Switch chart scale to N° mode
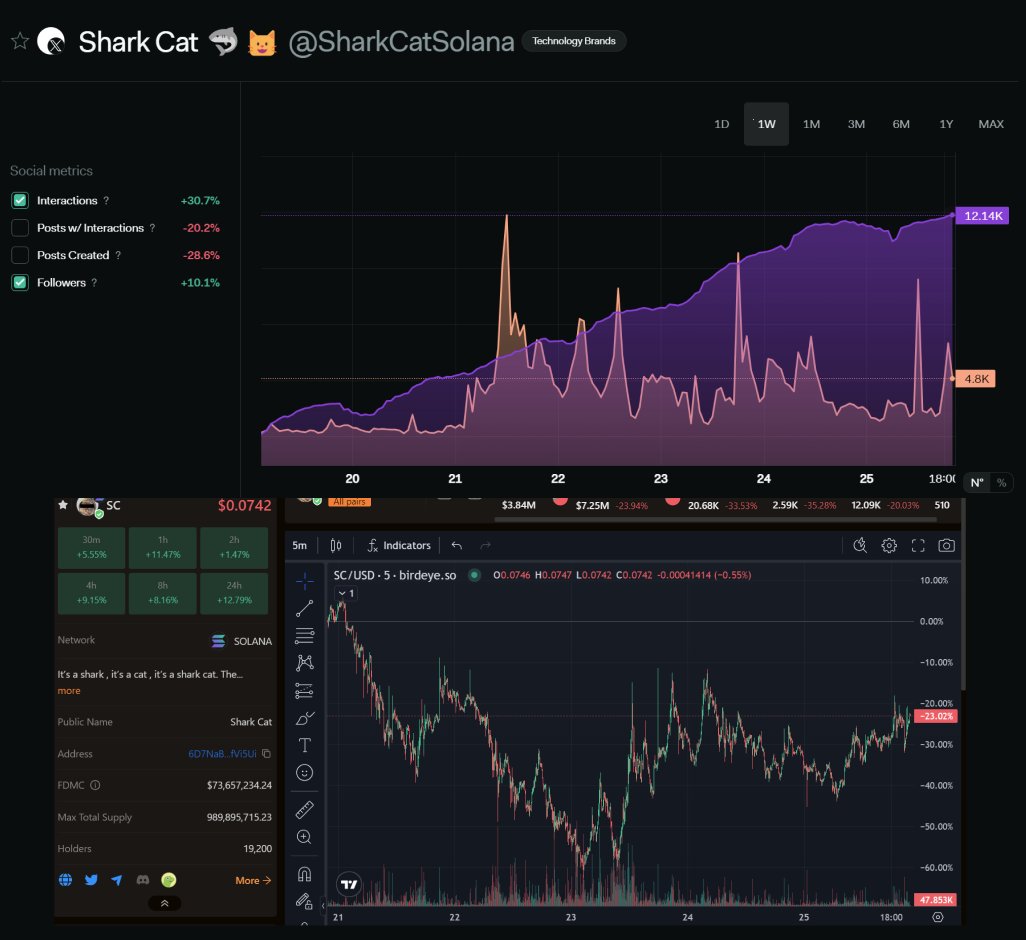The image size is (1026, 940). pyautogui.click(x=977, y=483)
